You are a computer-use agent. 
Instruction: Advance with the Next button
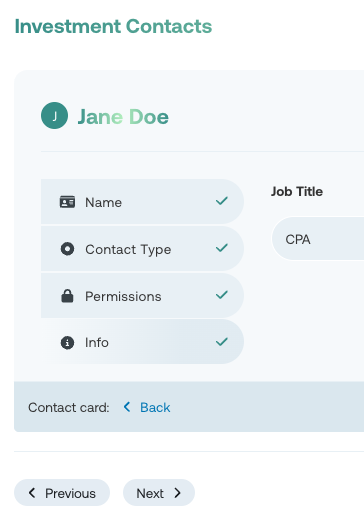(x=159, y=493)
